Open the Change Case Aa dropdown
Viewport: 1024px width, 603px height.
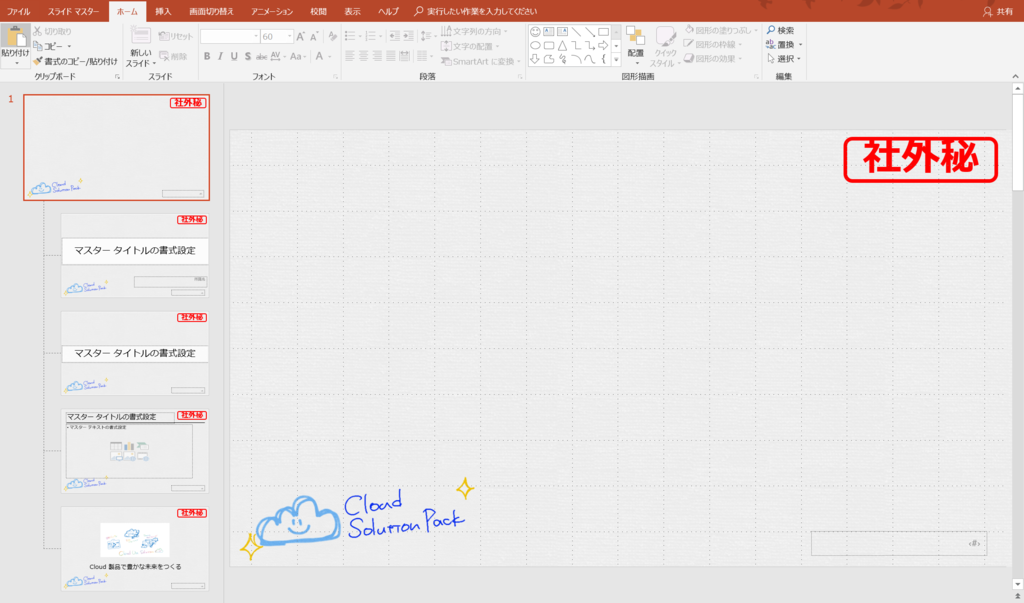click(298, 56)
